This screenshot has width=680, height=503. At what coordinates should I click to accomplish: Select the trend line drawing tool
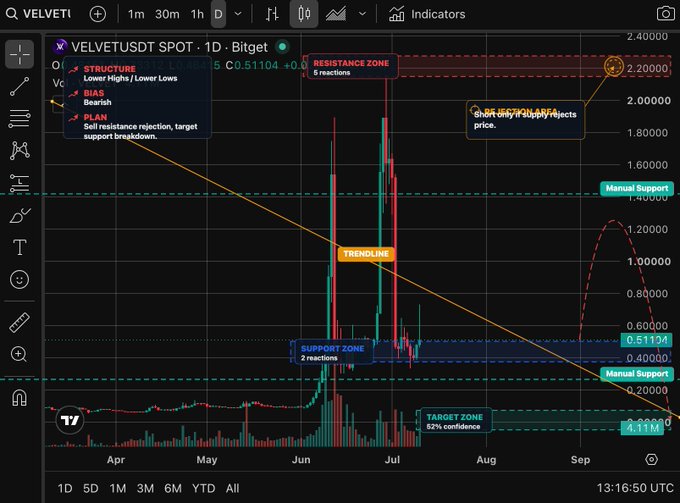pos(20,86)
